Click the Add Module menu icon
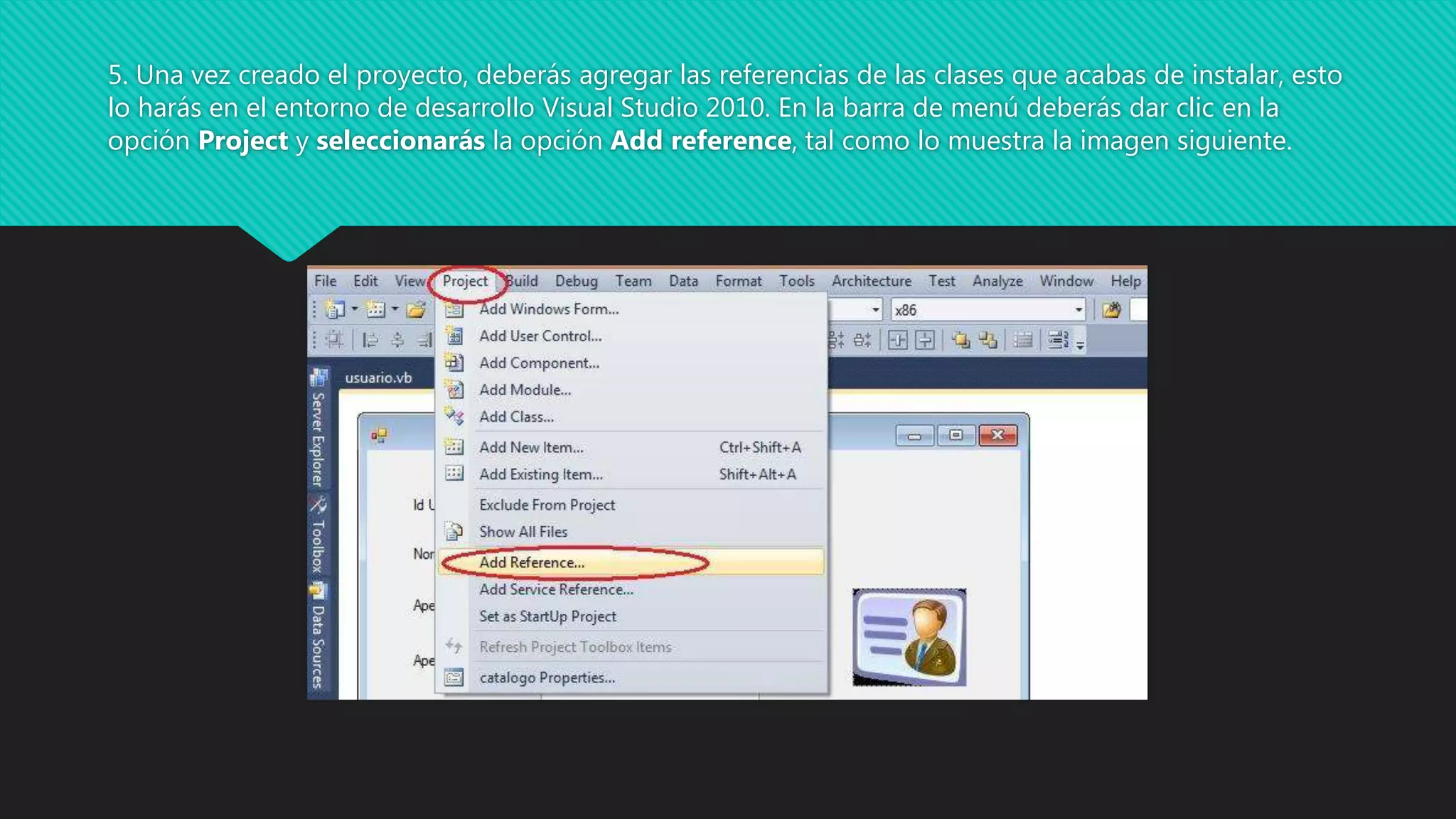The height and width of the screenshot is (819, 1456). tap(454, 390)
